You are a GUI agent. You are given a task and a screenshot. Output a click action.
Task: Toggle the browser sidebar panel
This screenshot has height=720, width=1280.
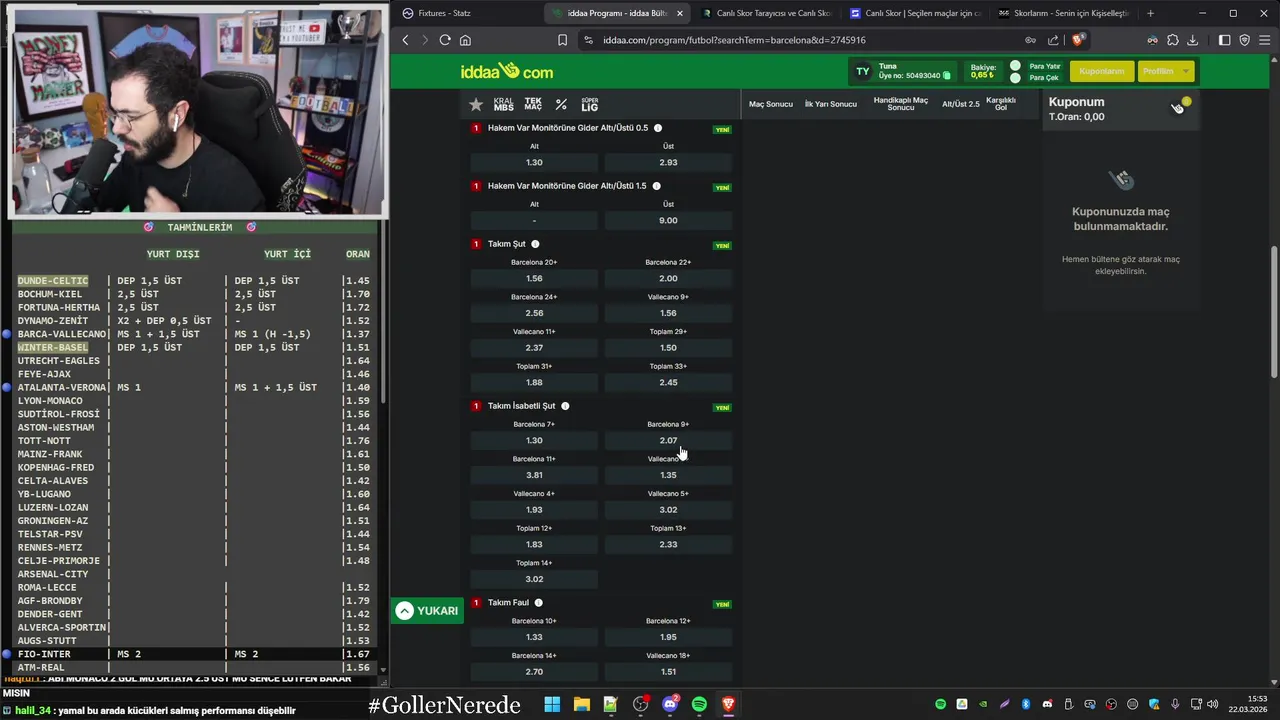(x=1225, y=40)
